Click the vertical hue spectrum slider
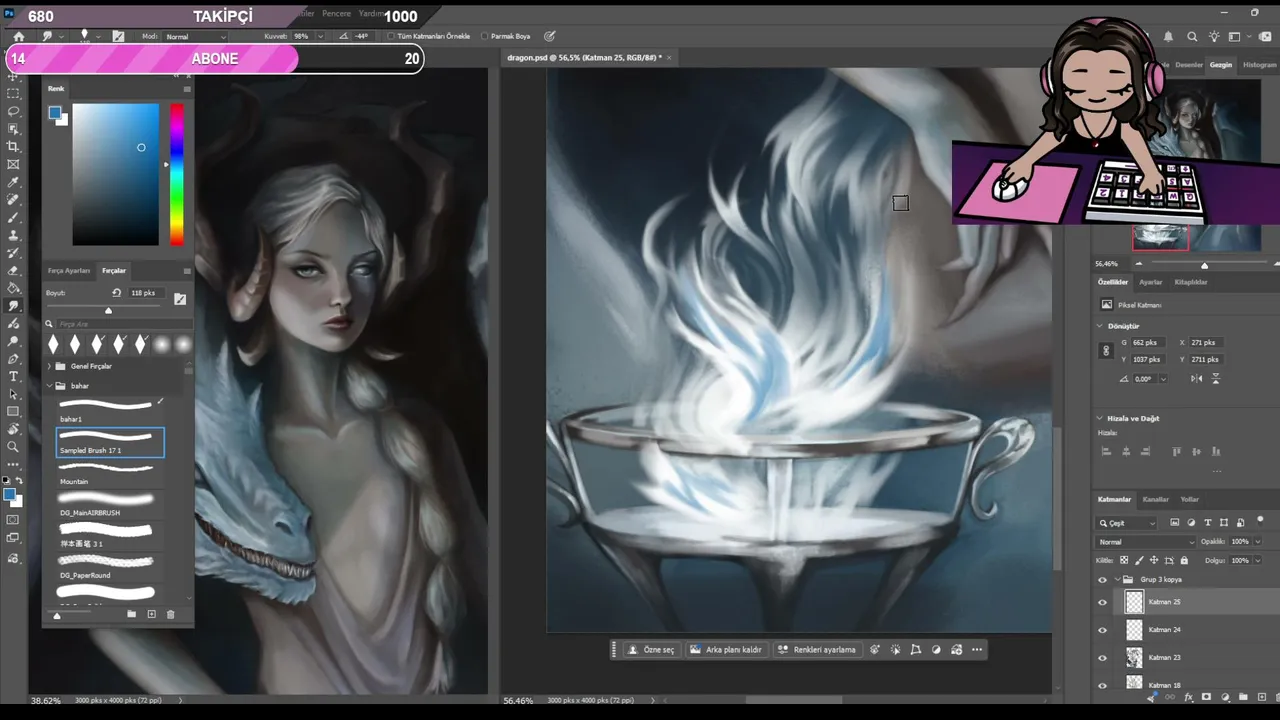 tap(176, 174)
